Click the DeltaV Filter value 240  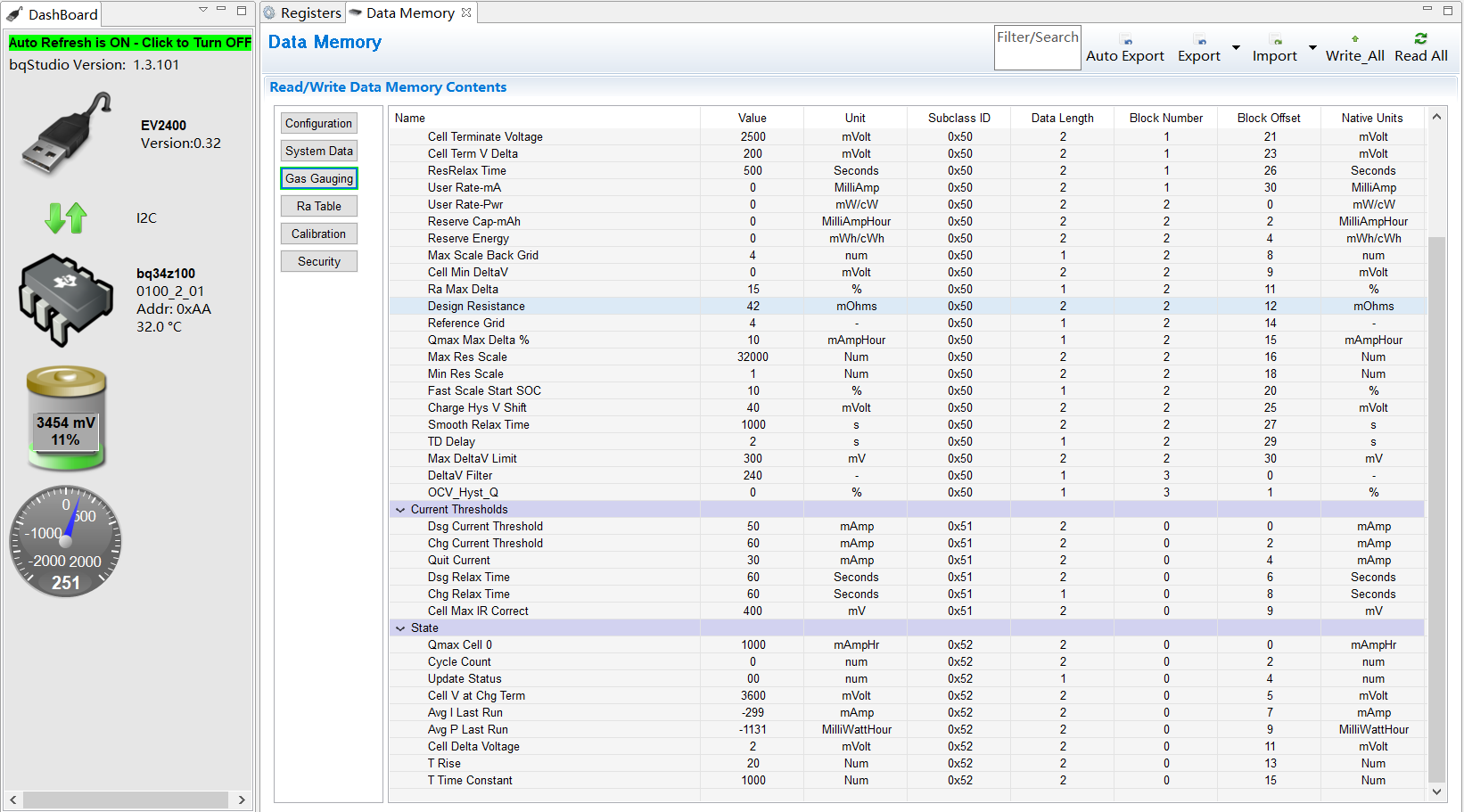[753, 475]
